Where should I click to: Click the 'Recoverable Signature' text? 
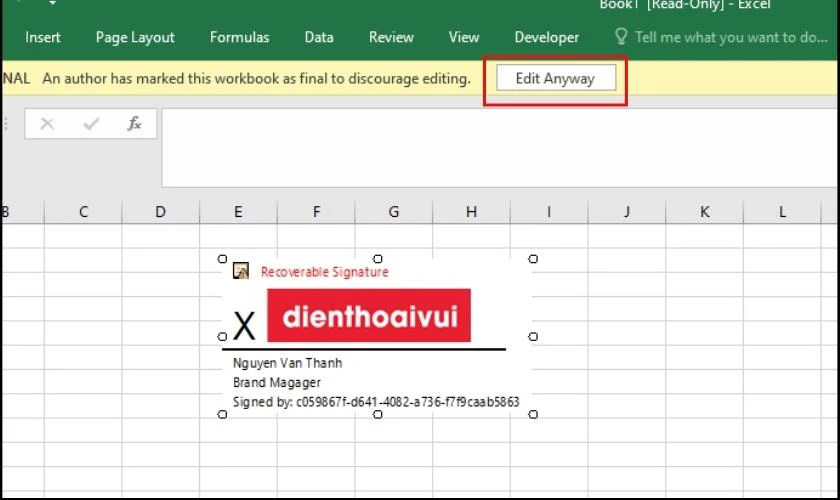(x=325, y=272)
